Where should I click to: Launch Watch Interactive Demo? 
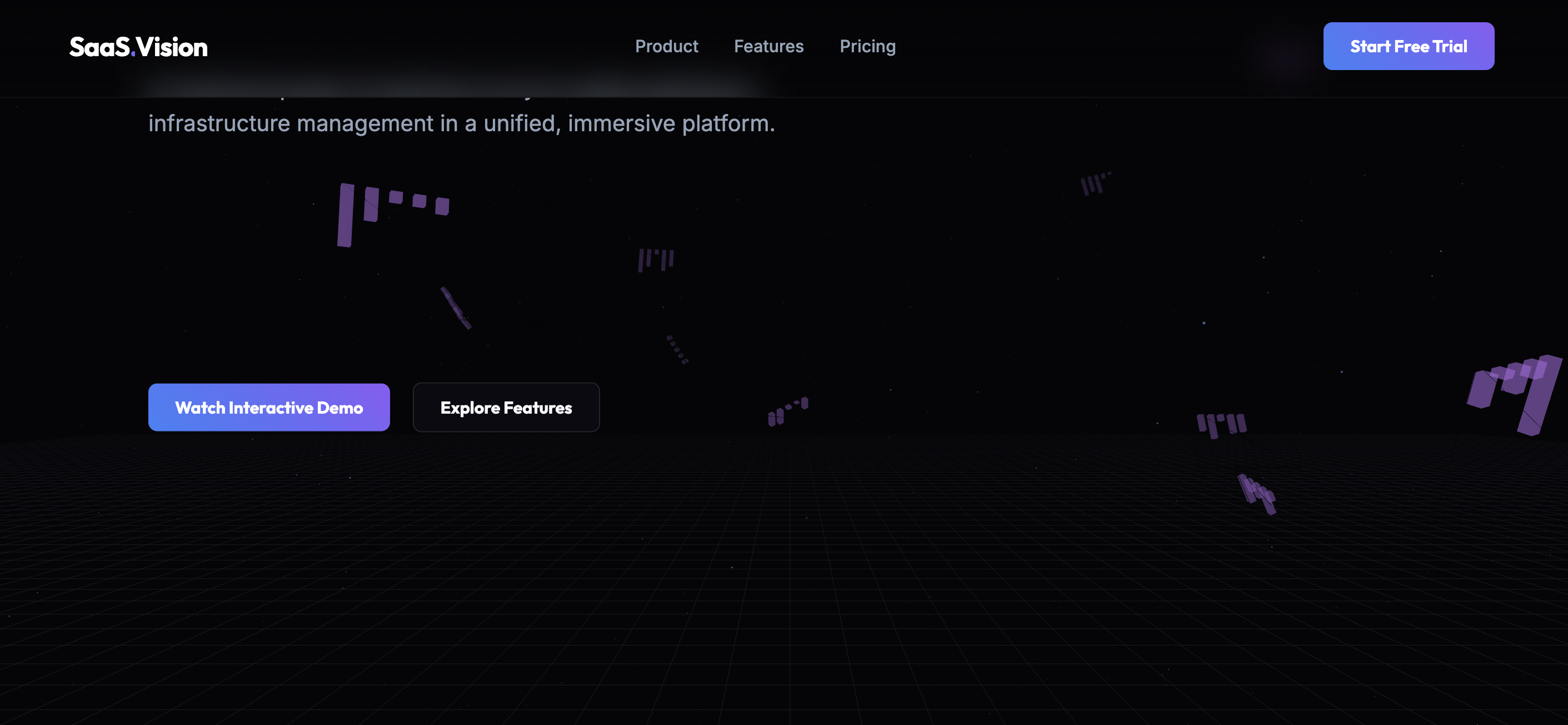(x=269, y=408)
